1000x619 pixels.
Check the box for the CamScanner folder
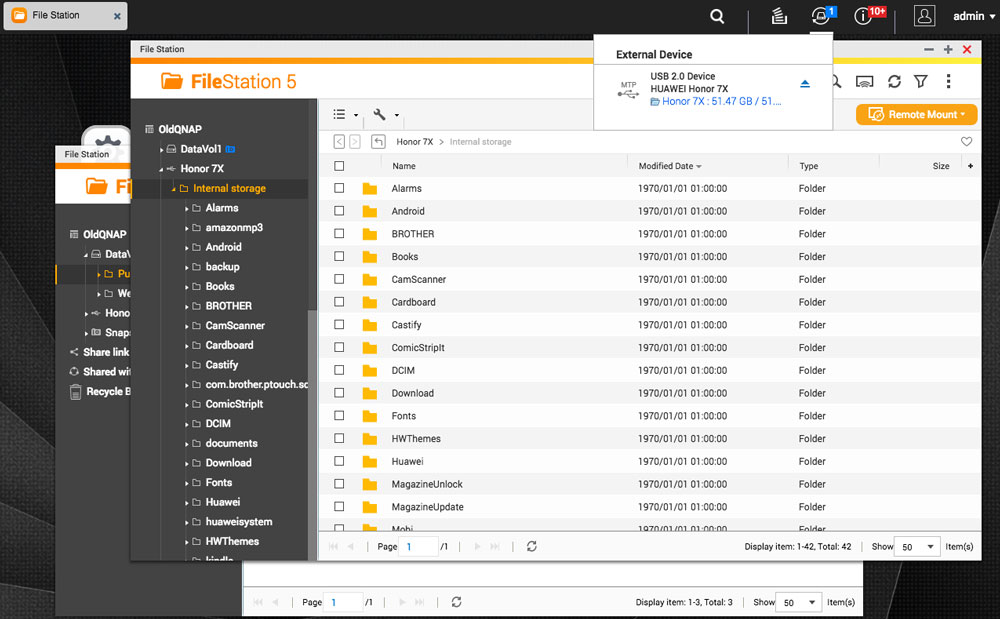click(x=339, y=279)
